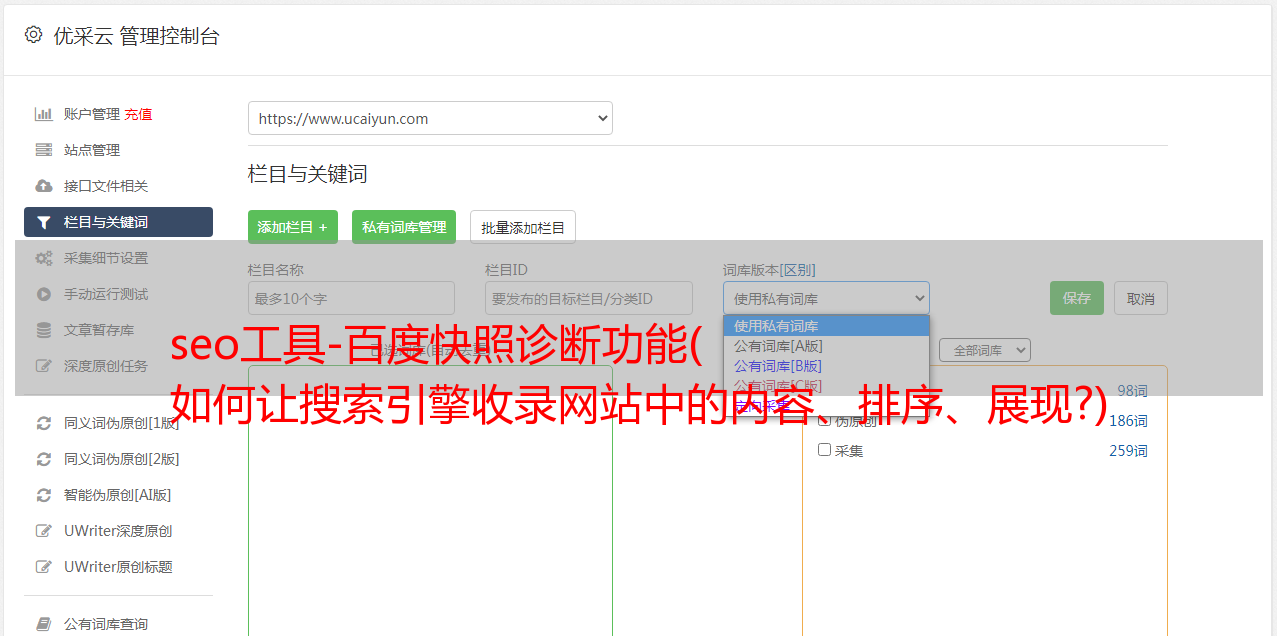Click the 取消 button

point(1141,298)
